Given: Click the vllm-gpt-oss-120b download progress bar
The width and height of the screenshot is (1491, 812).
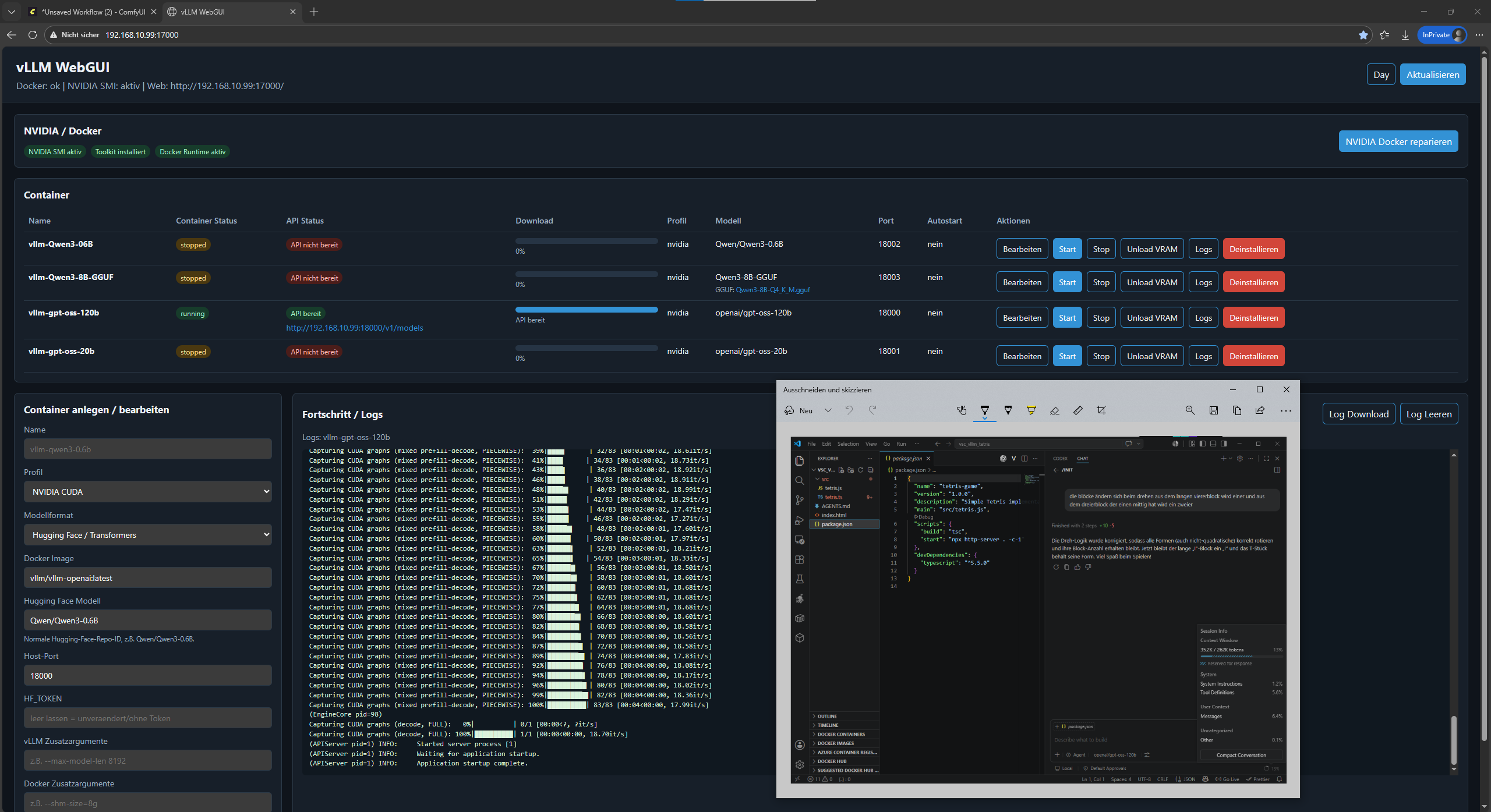Looking at the screenshot, I should point(586,310).
